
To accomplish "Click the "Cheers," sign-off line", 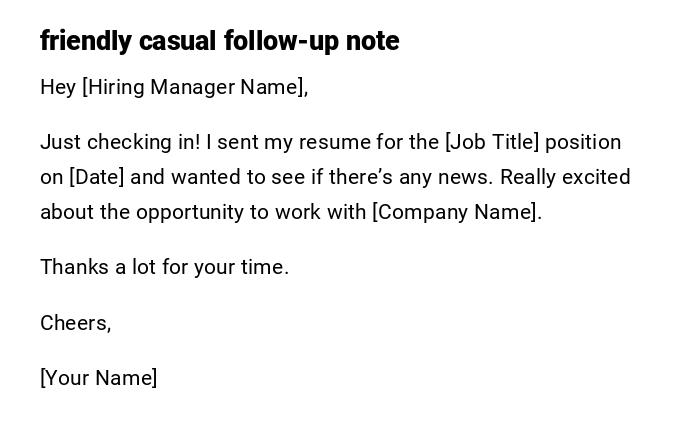I will pos(75,324).
